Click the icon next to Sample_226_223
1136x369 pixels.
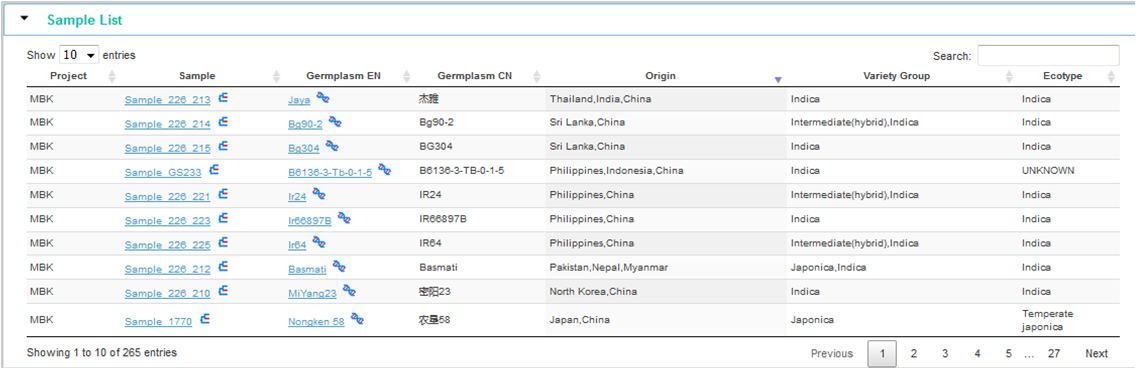point(224,218)
